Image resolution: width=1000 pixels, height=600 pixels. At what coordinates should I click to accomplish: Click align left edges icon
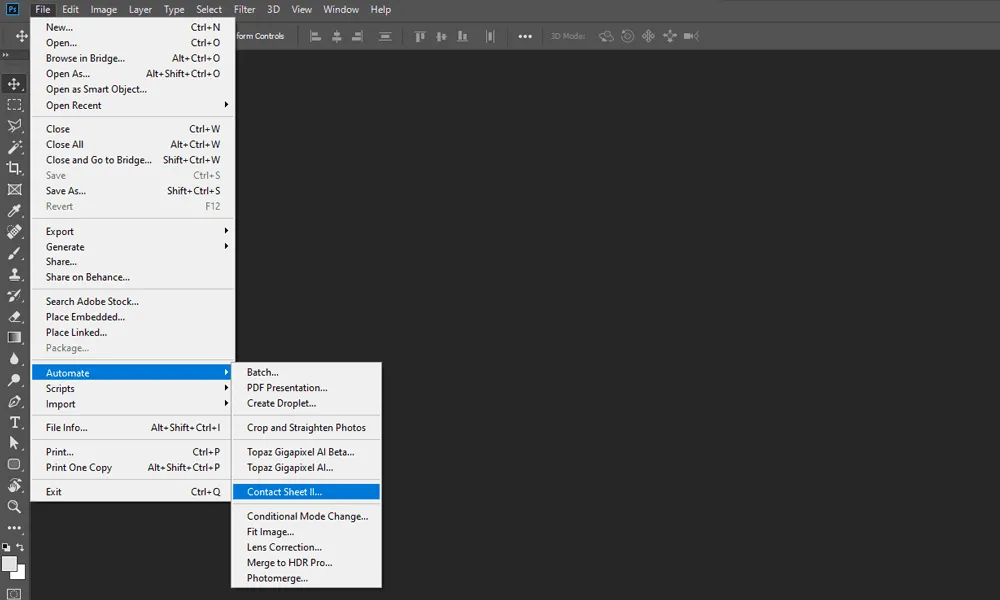click(315, 36)
